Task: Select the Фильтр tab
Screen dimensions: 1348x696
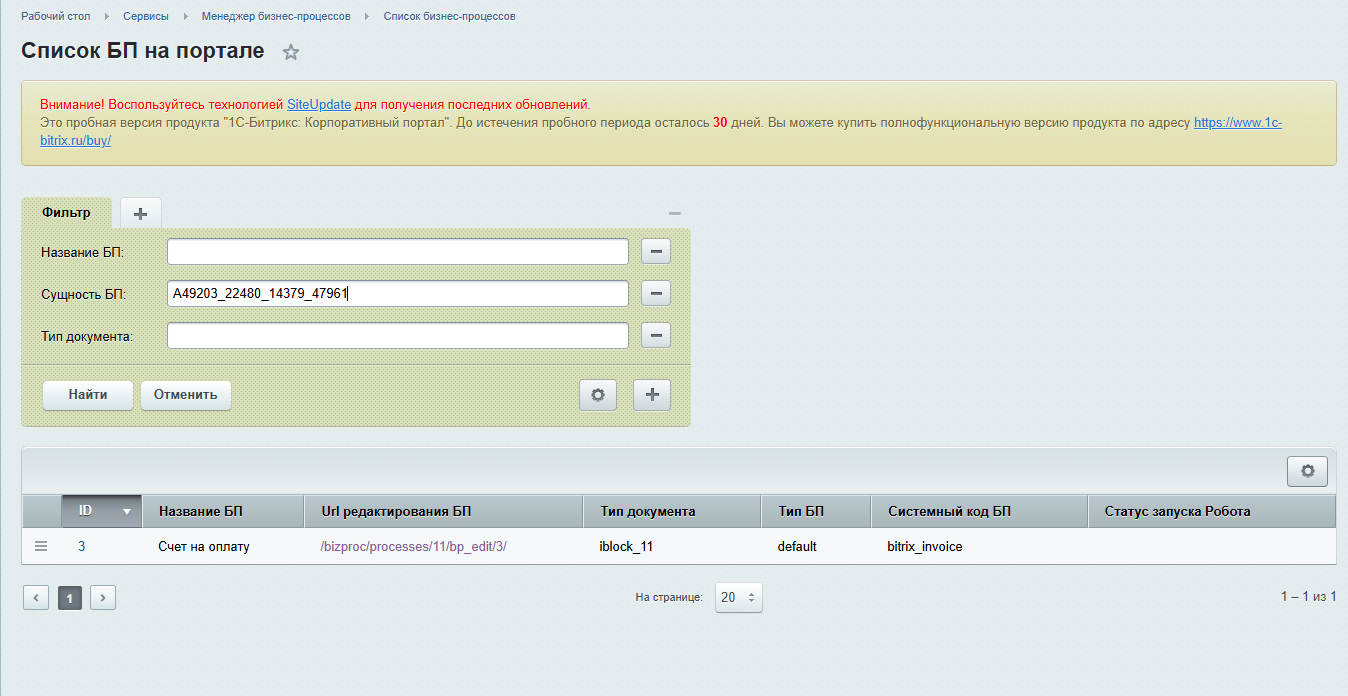Action: [66, 213]
